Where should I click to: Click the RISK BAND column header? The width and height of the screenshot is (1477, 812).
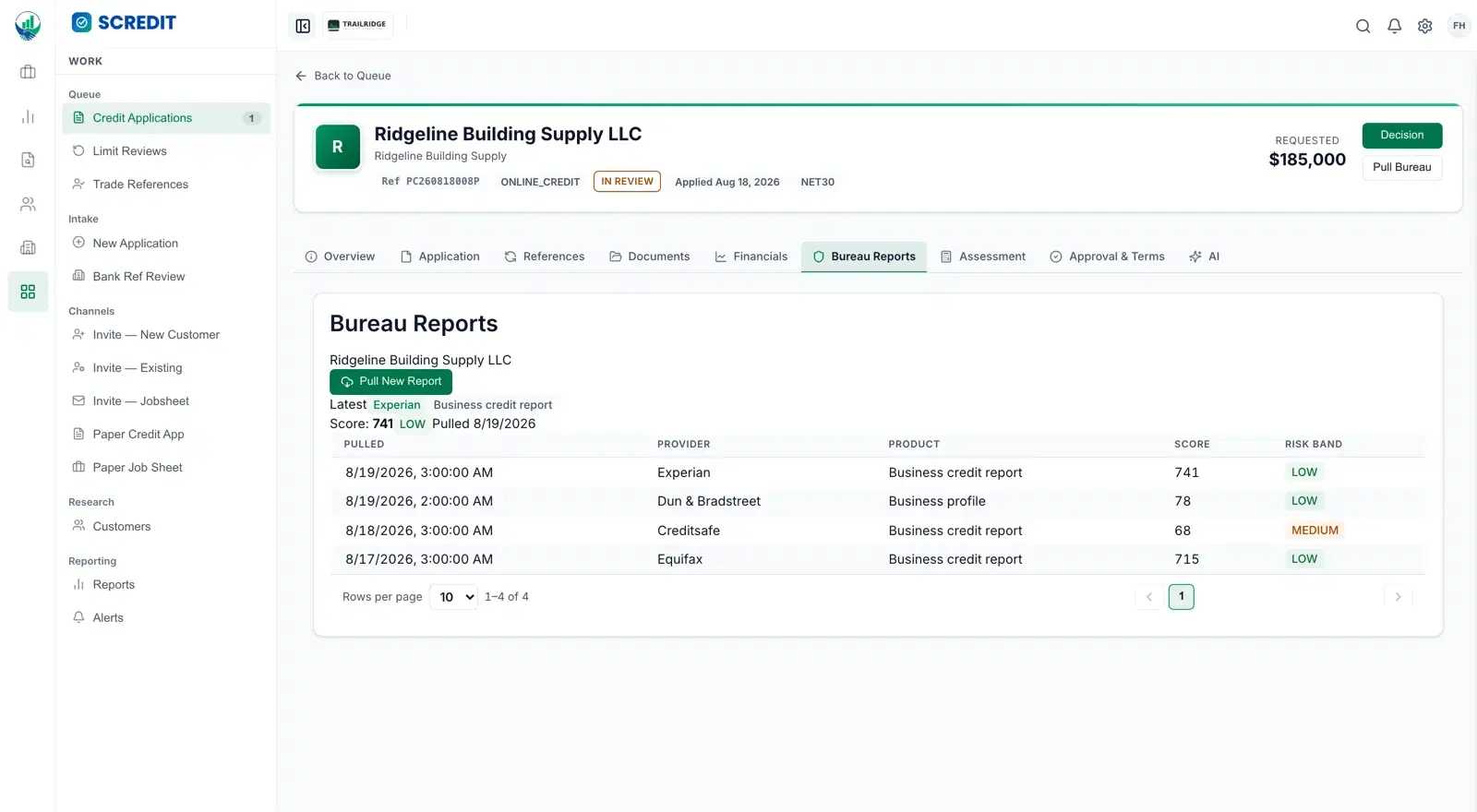[1314, 445]
